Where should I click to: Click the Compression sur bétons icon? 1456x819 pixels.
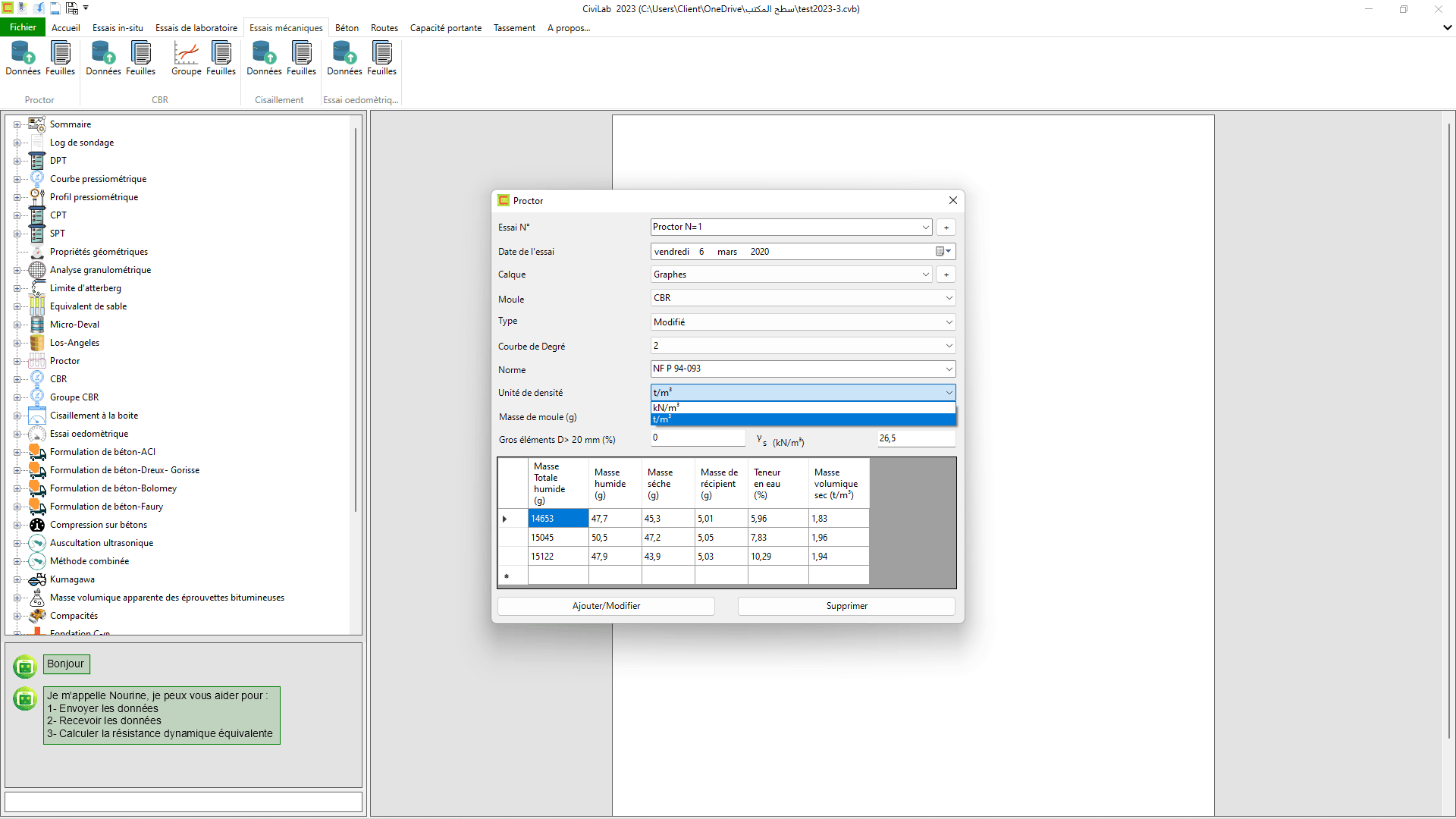(x=37, y=525)
